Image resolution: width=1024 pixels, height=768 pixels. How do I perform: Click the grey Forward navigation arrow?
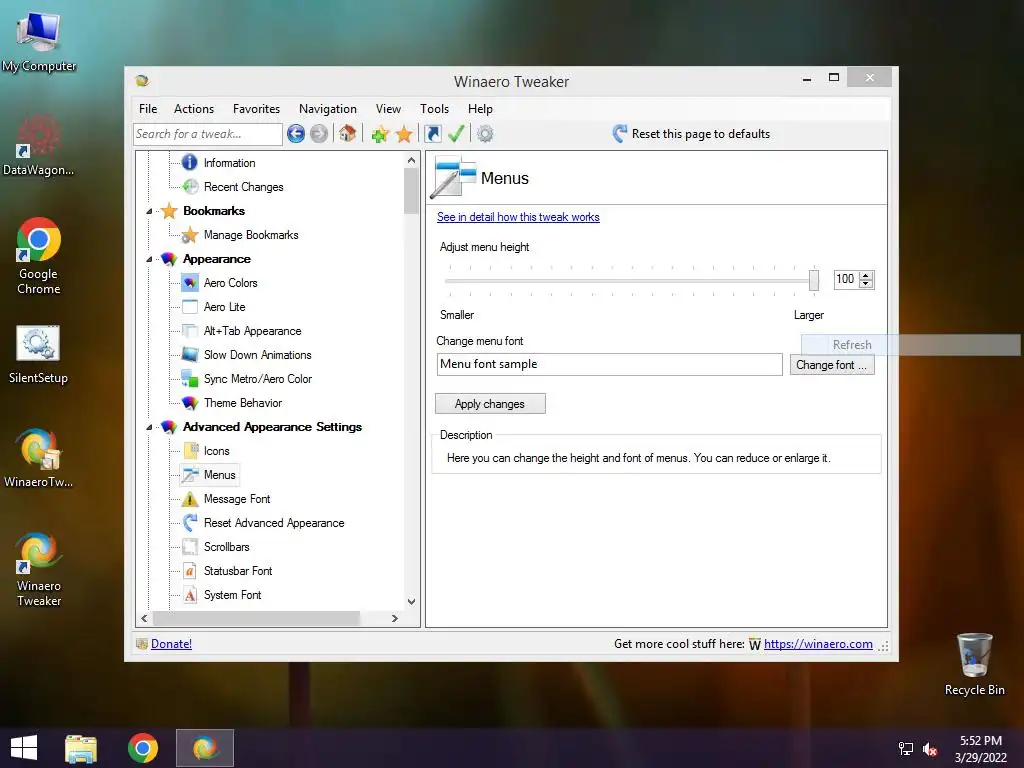[319, 134]
